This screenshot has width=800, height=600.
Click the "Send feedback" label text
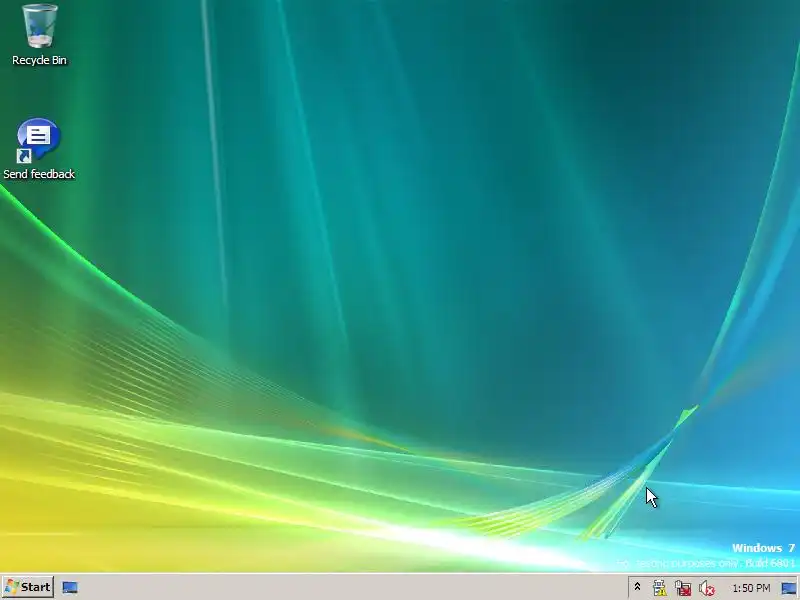[x=39, y=174]
